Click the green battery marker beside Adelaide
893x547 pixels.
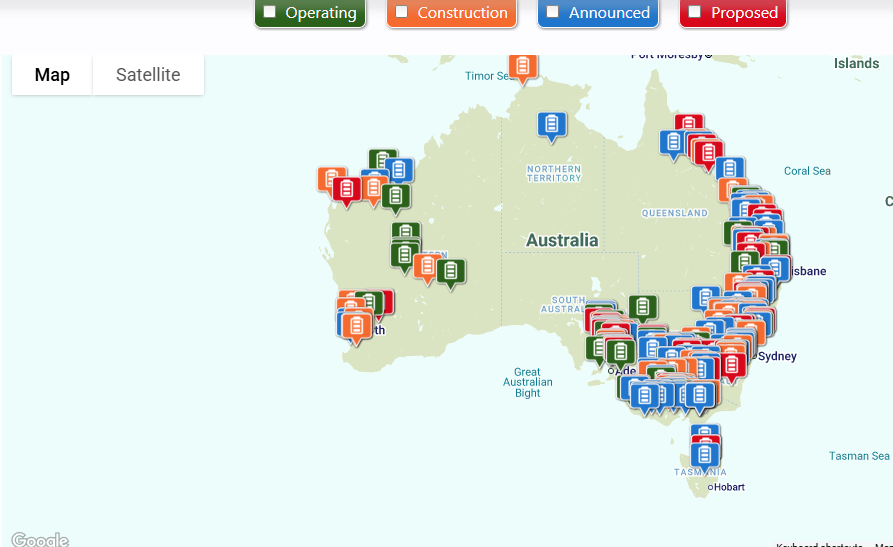coord(620,352)
